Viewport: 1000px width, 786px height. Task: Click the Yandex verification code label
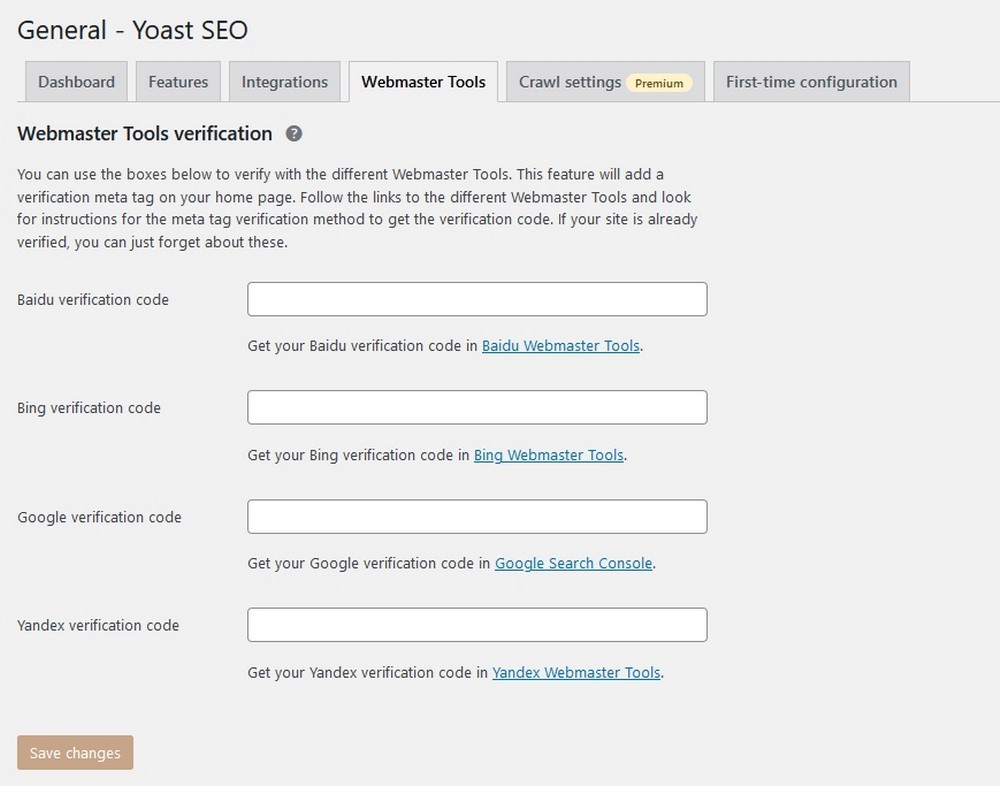click(98, 626)
